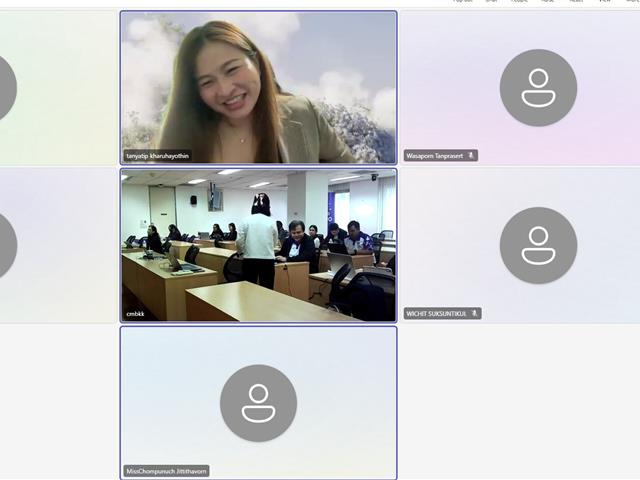This screenshot has width=640, height=480.
Task: Click Wasaporn Tanprasert's avatar placeholder icon
Action: pyautogui.click(x=538, y=88)
